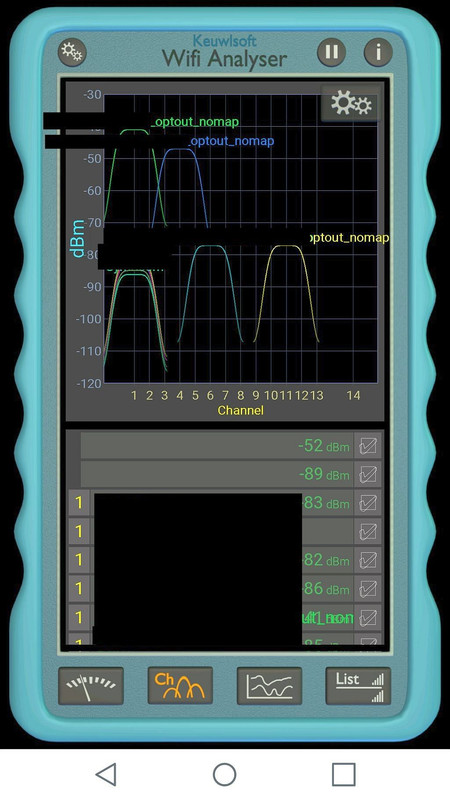The height and width of the screenshot is (800, 450).
Task: Tap Android recent apps button
Action: coord(343,774)
